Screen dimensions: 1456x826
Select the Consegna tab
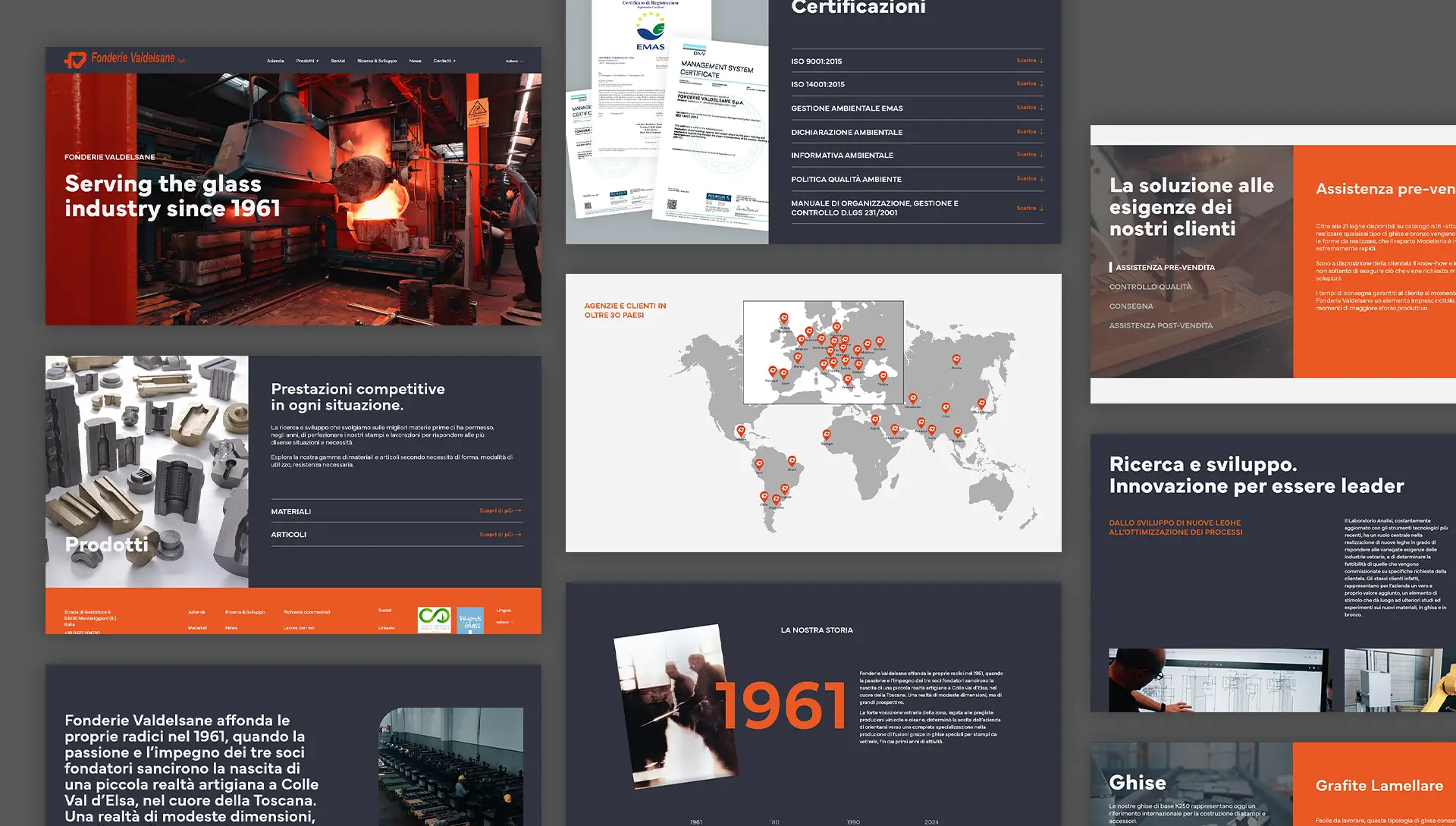pyautogui.click(x=1131, y=306)
